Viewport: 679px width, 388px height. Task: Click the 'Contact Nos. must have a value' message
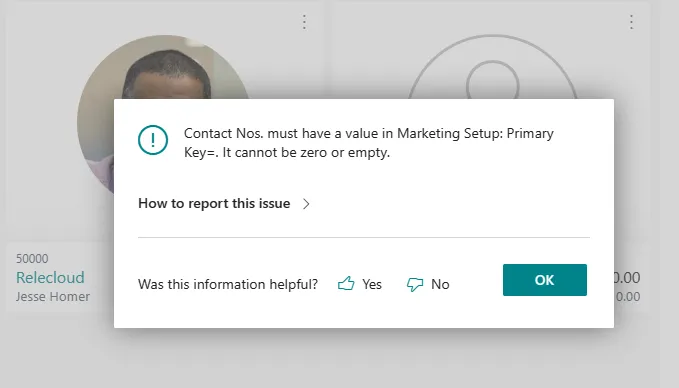pos(369,142)
